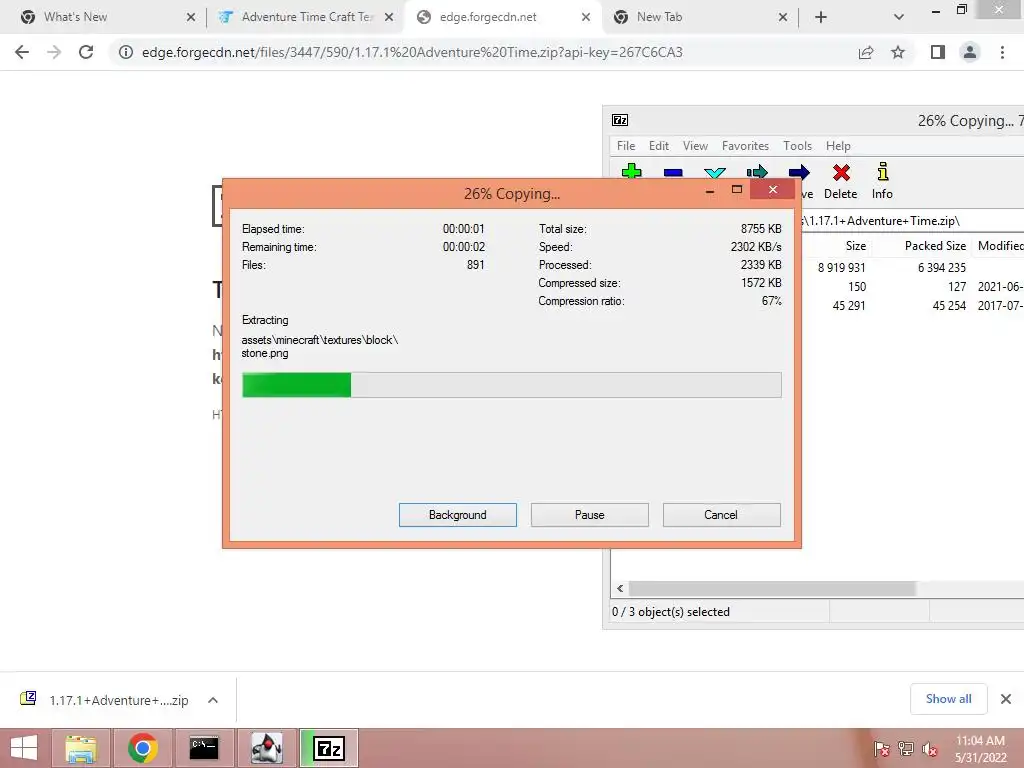Click the muted volume tray icon
Image resolution: width=1024 pixels, height=768 pixels.
pyautogui.click(x=929, y=750)
